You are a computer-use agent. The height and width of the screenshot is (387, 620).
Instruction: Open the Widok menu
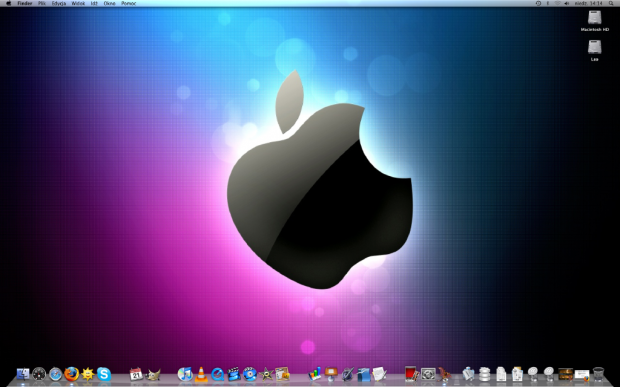78,3
